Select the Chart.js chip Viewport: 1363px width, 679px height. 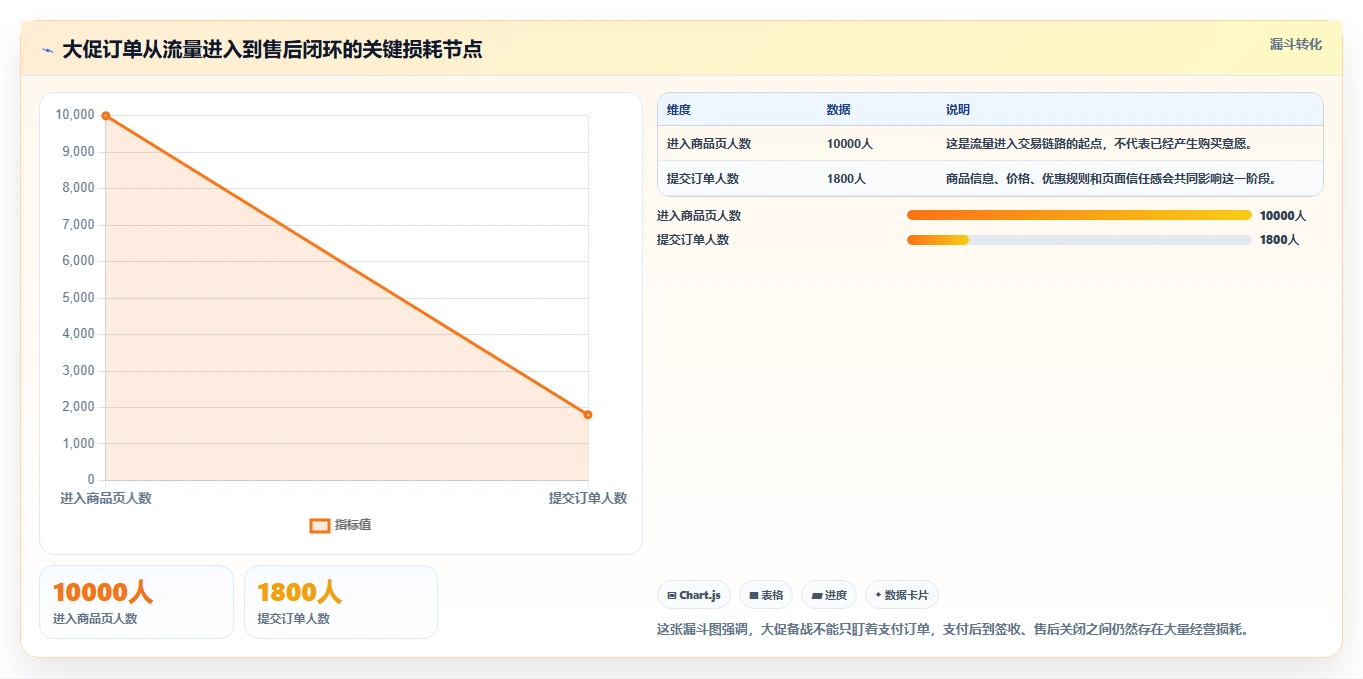coord(694,595)
